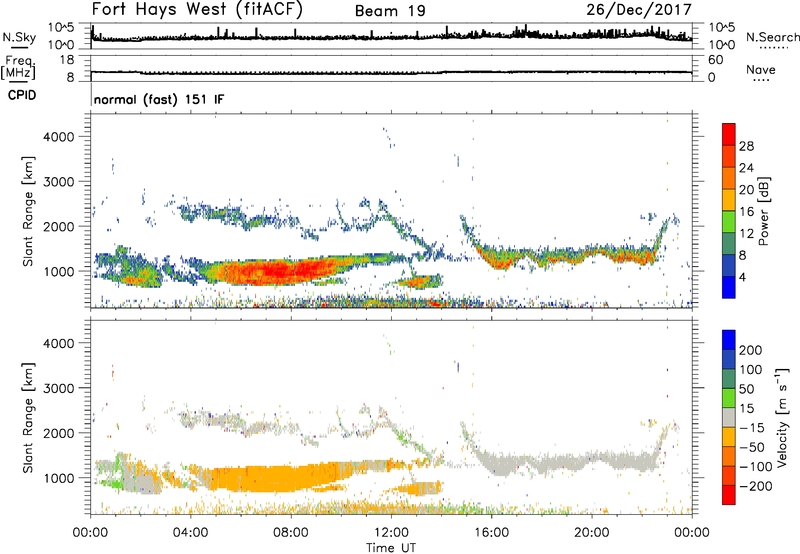Click the '-15' velocity colorbar label
The width and height of the screenshot is (800, 554).
click(752, 428)
